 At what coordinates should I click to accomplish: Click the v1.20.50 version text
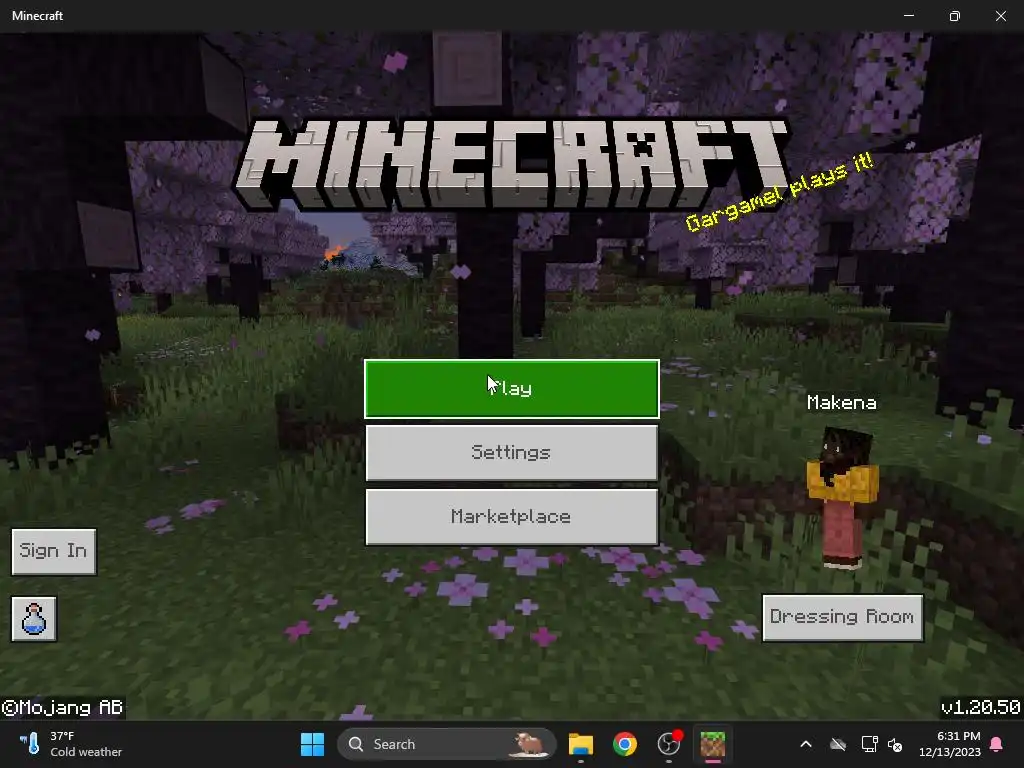(980, 707)
